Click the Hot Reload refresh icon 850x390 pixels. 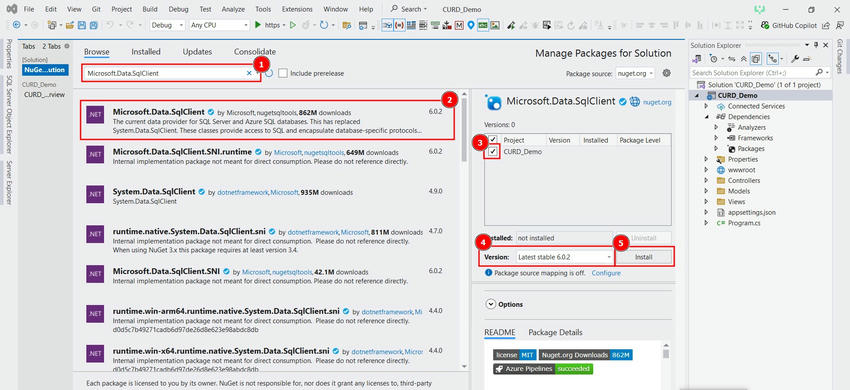coord(324,25)
